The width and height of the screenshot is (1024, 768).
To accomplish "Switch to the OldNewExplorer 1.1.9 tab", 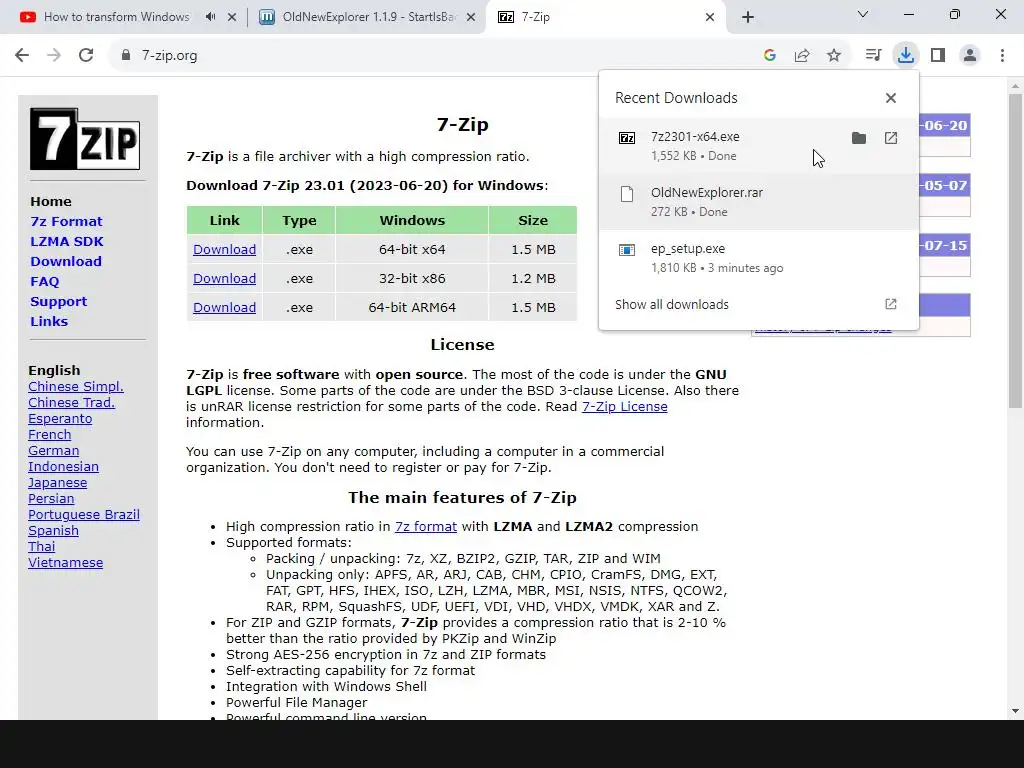I will pyautogui.click(x=369, y=17).
